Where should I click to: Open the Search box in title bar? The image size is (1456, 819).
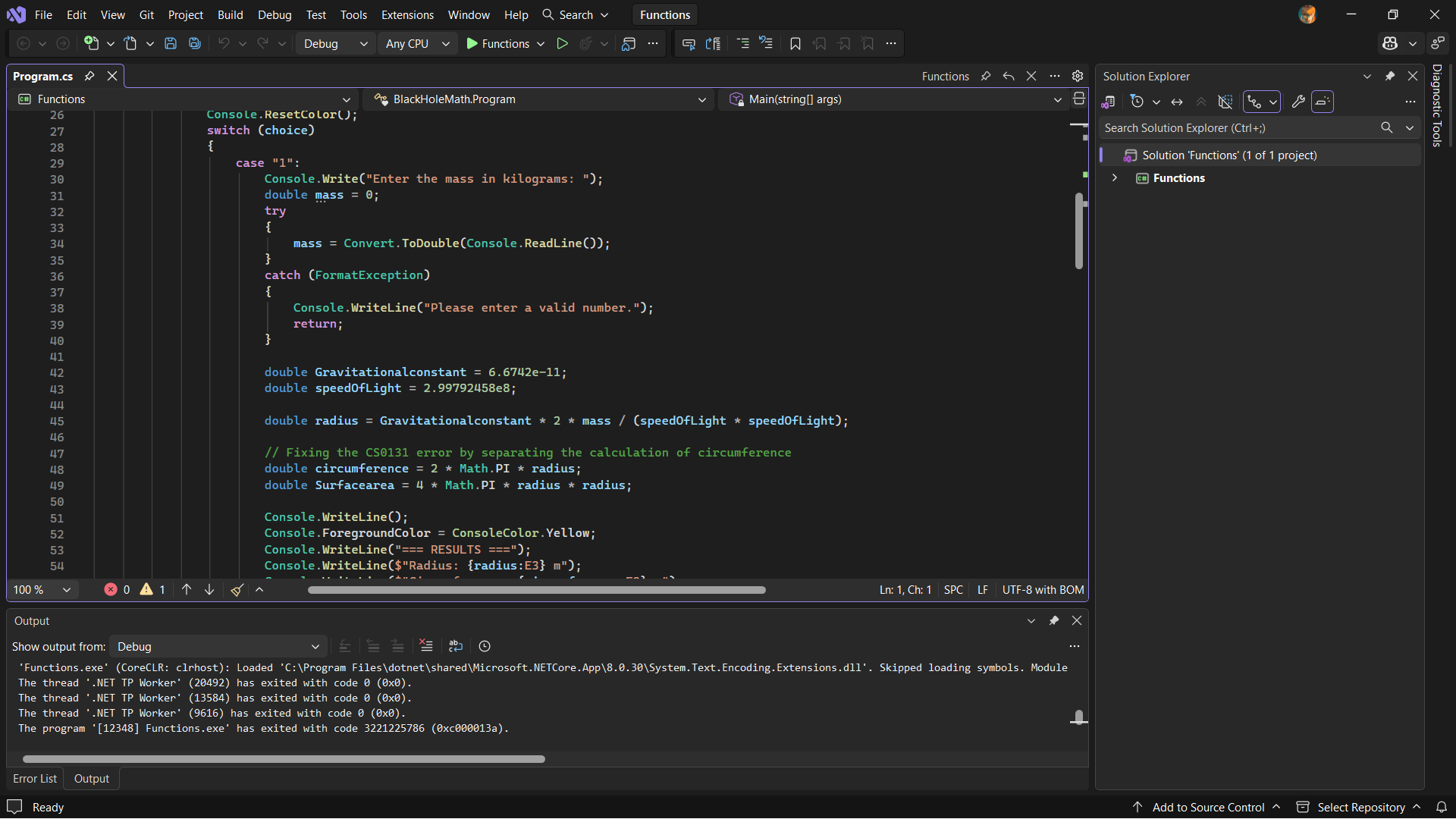click(x=576, y=14)
